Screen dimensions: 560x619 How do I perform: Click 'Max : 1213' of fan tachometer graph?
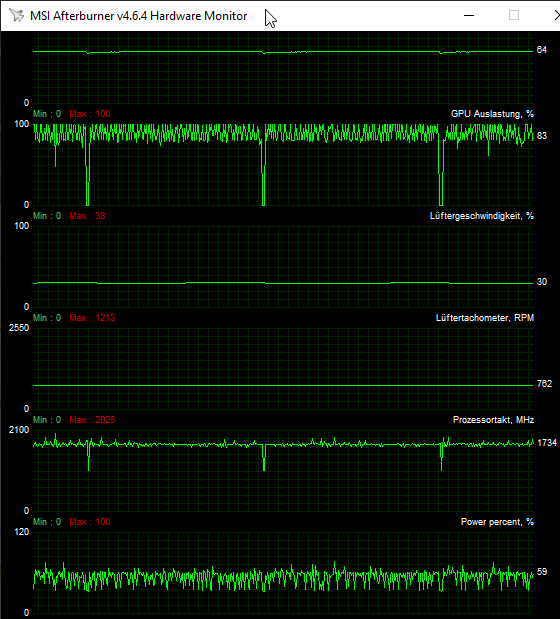pyautogui.click(x=92, y=318)
